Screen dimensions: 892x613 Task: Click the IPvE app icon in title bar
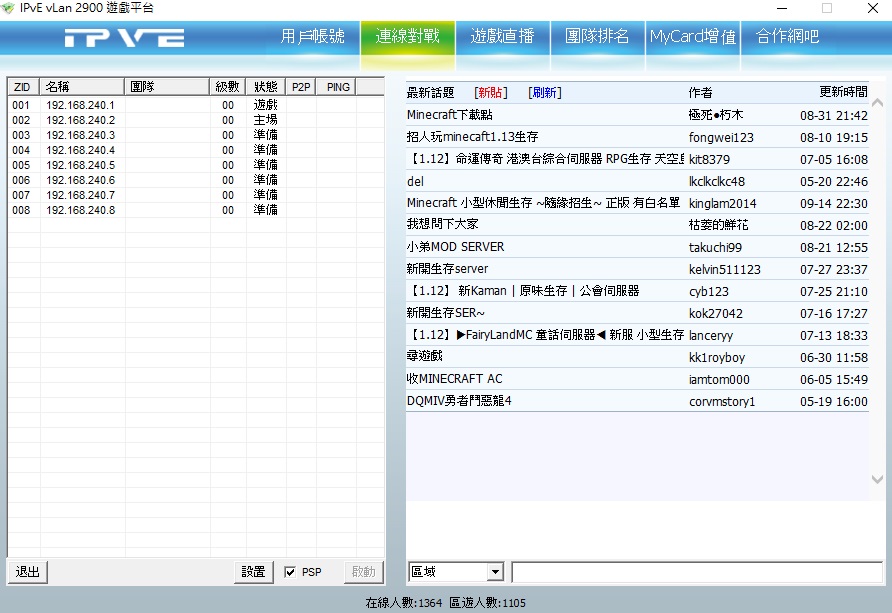click(10, 8)
